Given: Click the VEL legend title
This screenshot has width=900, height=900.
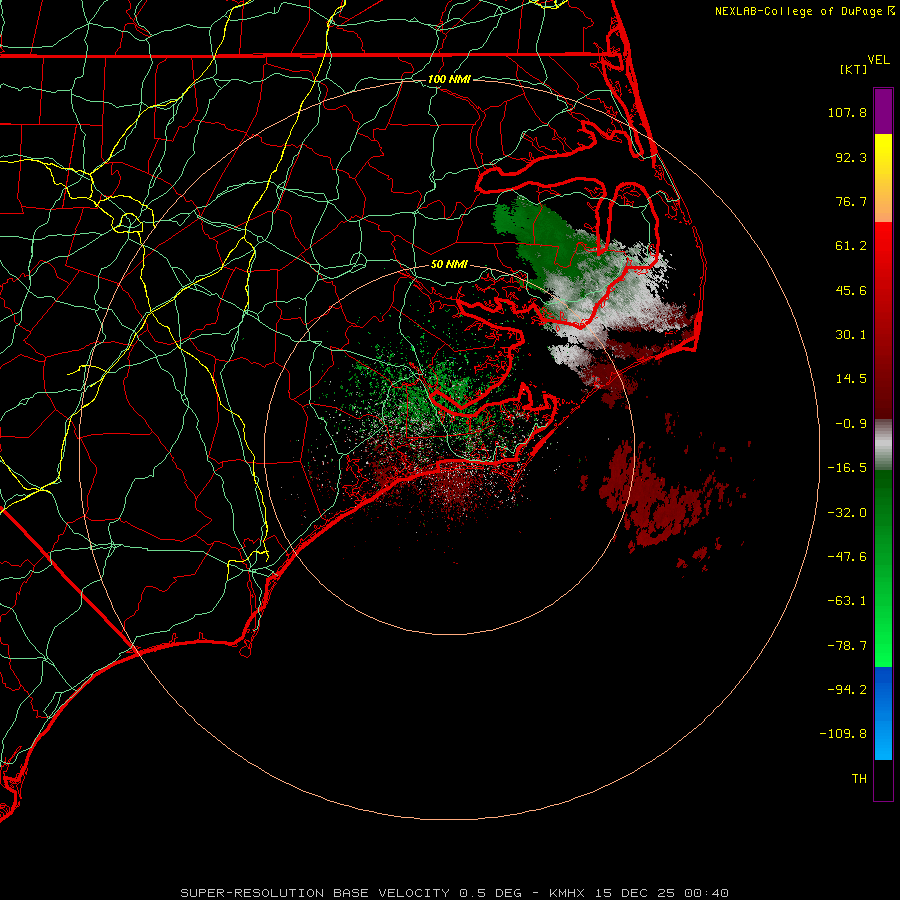Looking at the screenshot, I should [x=878, y=60].
